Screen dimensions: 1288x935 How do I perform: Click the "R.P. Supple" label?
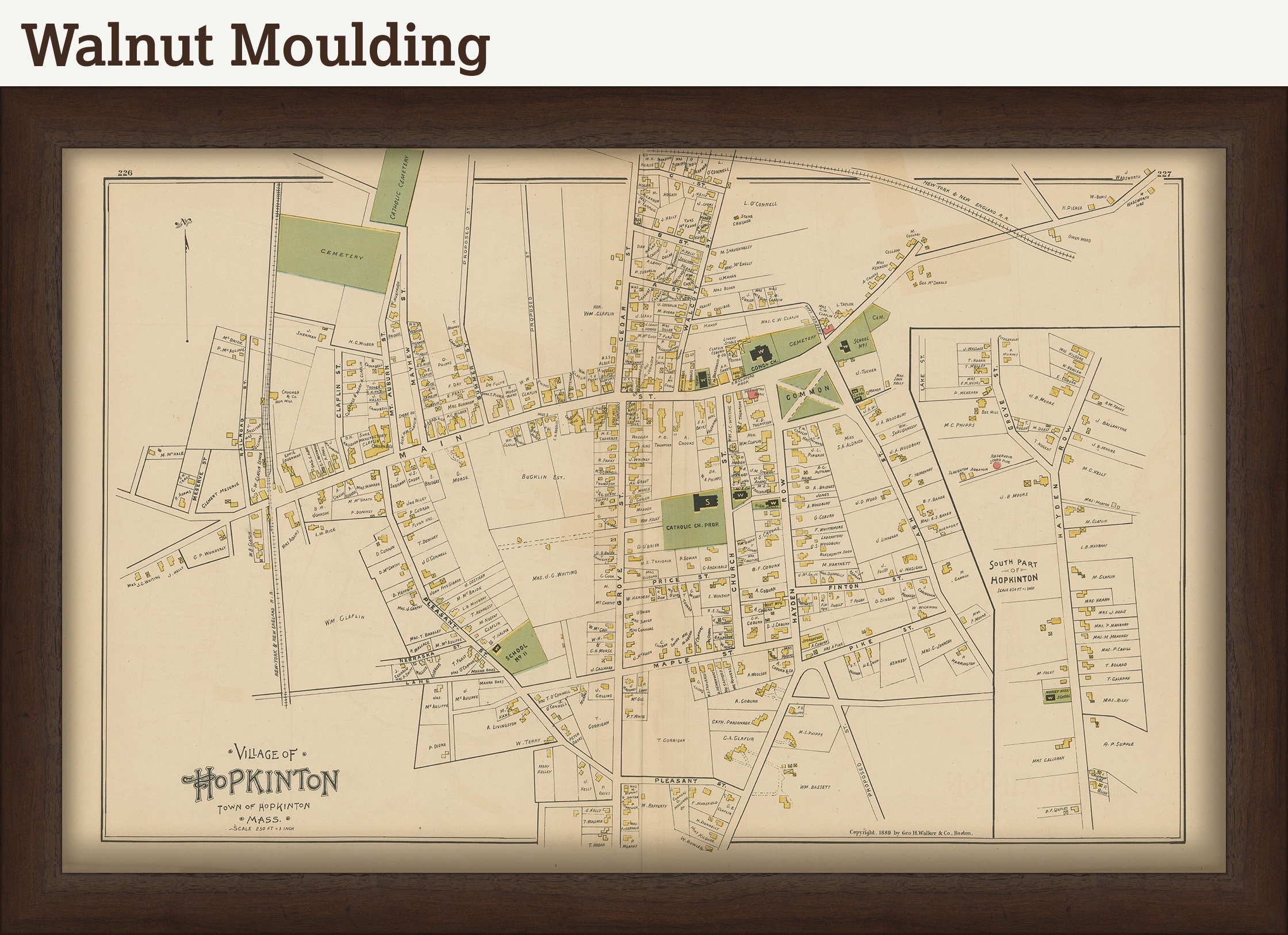click(x=1118, y=744)
